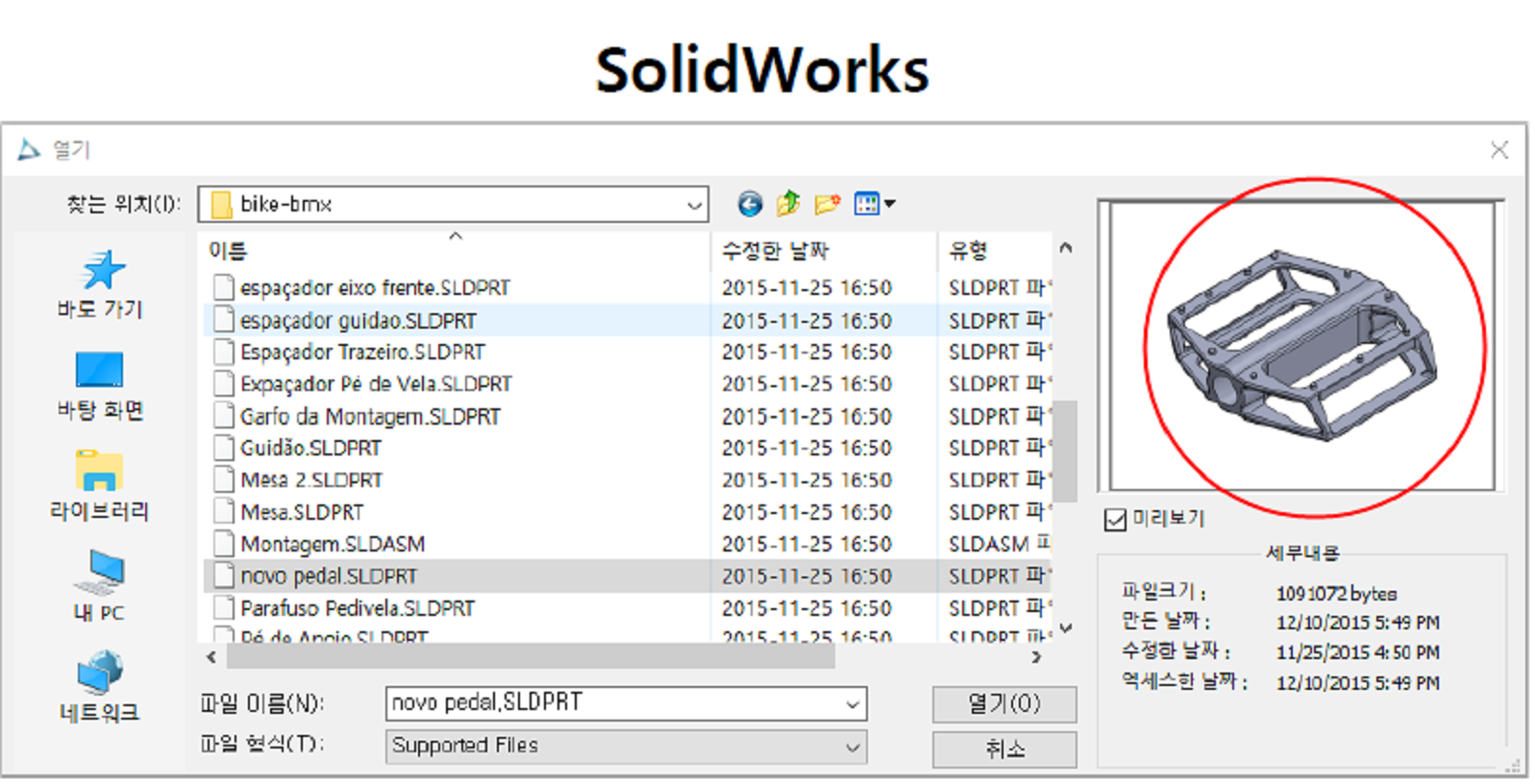Expand the bike-bmx location dropdown
The width and height of the screenshot is (1535, 784).
point(694,205)
